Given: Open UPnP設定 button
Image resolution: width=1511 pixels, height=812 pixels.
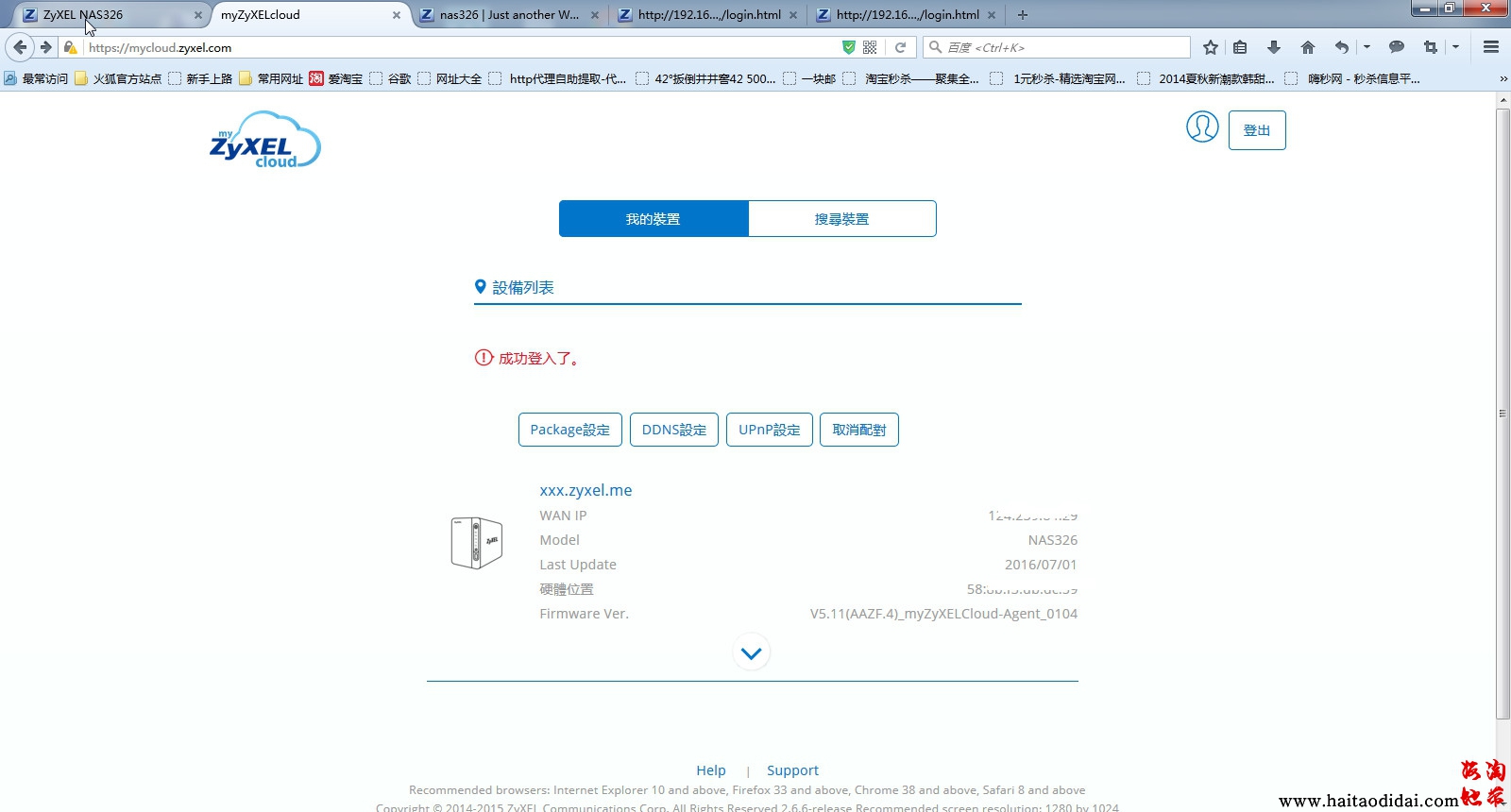Looking at the screenshot, I should point(770,430).
